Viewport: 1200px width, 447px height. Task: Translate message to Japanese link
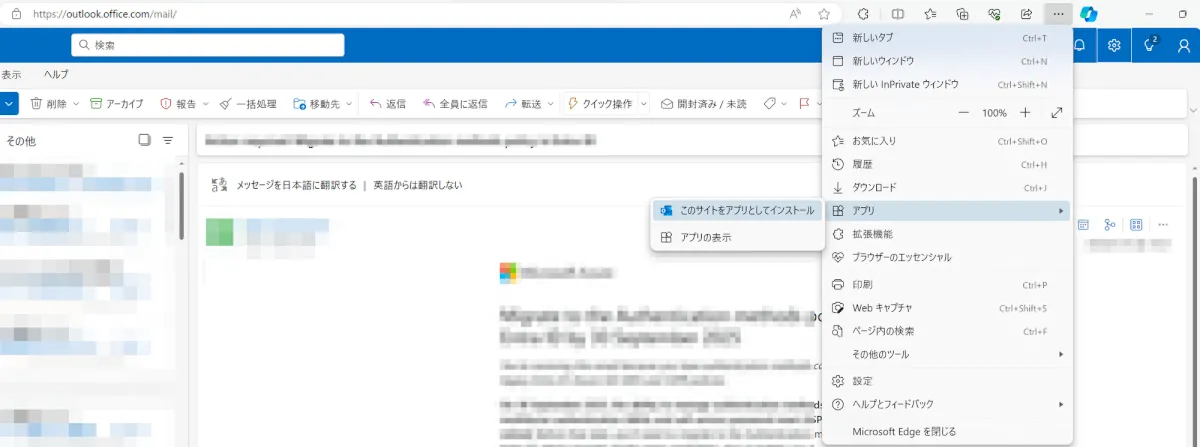296,185
